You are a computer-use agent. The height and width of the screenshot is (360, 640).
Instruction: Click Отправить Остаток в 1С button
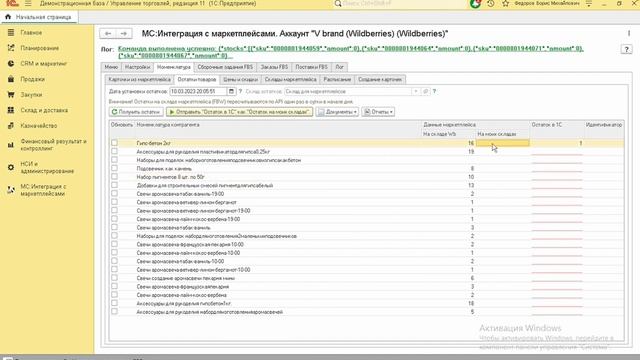pos(240,112)
